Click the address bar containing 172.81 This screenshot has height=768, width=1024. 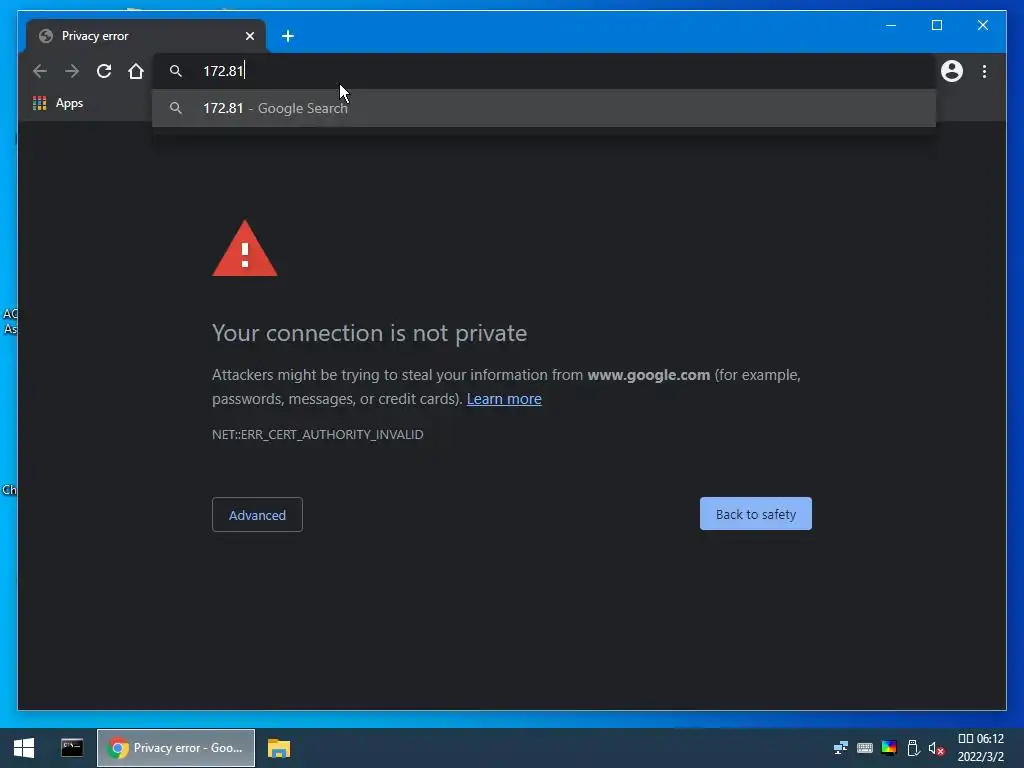[543, 71]
